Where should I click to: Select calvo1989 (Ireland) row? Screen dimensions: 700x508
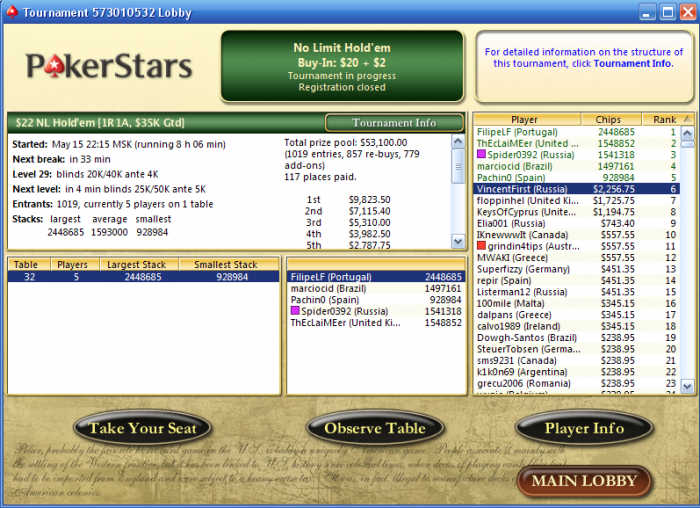tap(577, 326)
